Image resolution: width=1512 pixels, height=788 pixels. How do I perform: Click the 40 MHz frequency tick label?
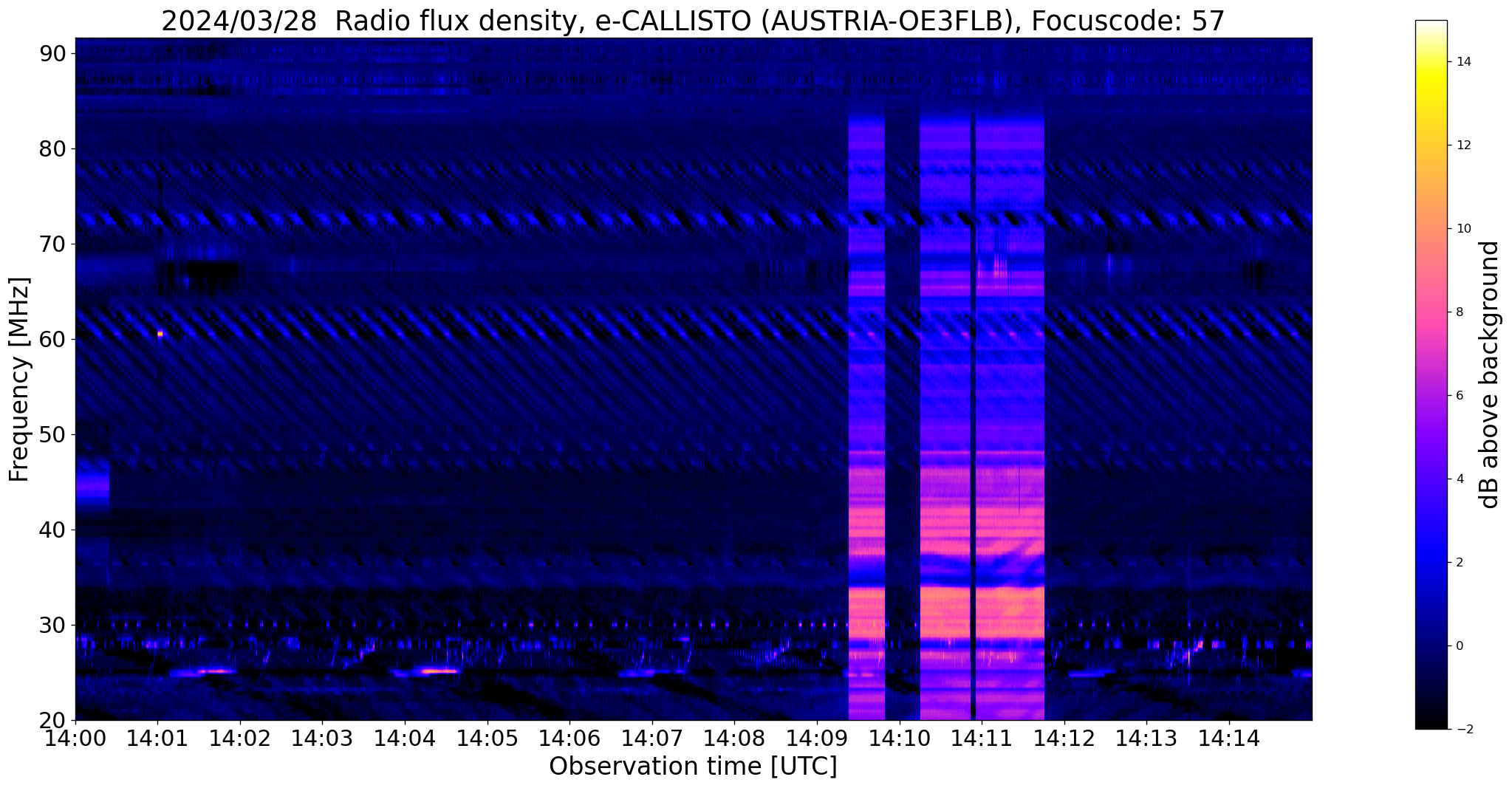pos(52,530)
